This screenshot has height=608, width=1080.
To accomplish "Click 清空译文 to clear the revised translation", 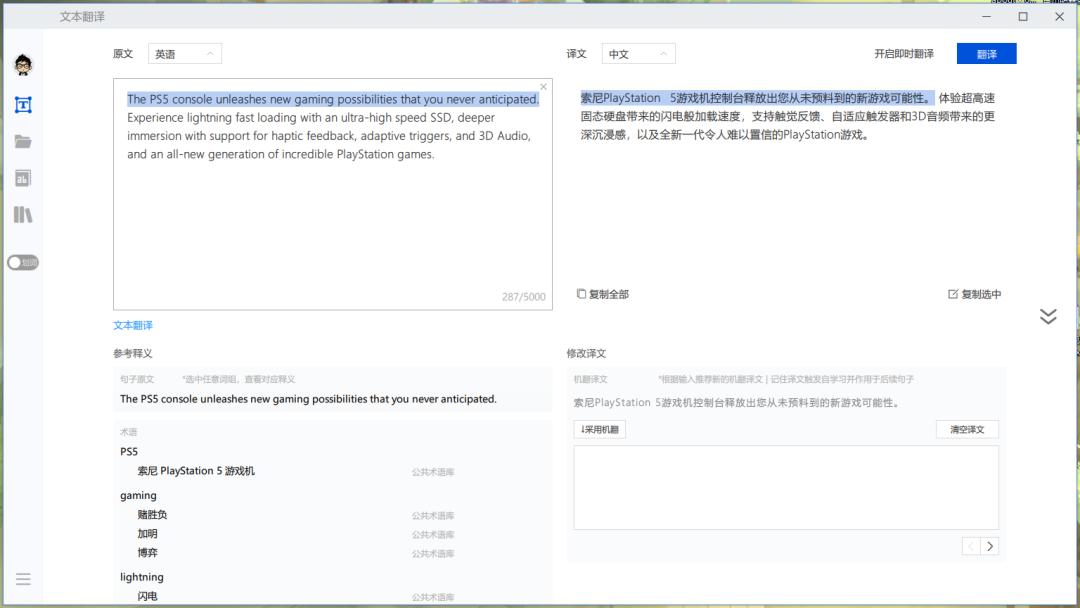I will click(x=966, y=429).
